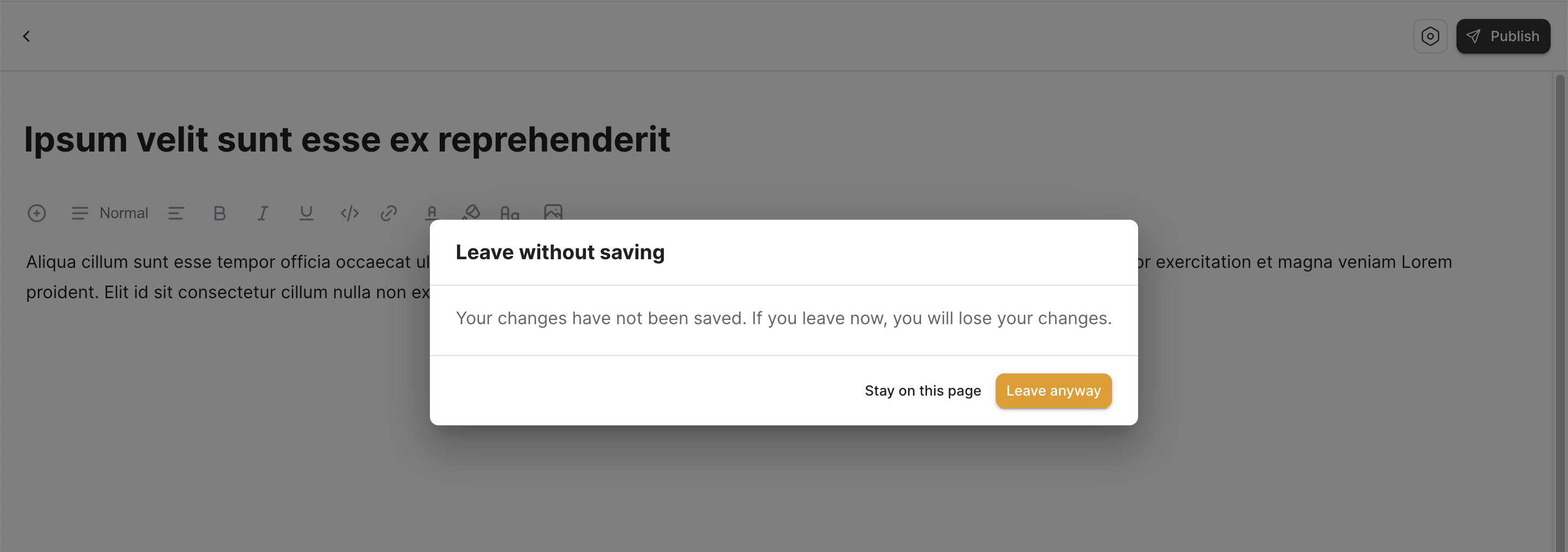Image resolution: width=1568 pixels, height=552 pixels.
Task: Open the Normal text style dropdown
Action: coord(110,213)
